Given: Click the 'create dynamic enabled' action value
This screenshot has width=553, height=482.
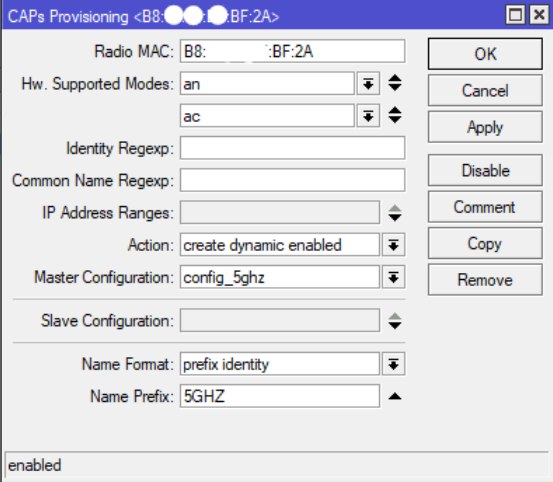Looking at the screenshot, I should coord(280,245).
